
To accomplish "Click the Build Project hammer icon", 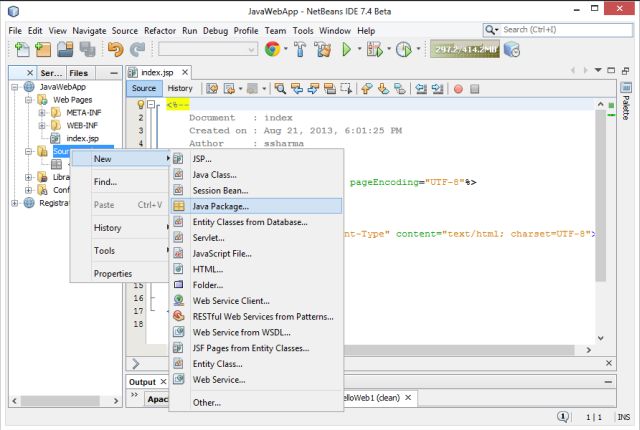I will point(300,49).
